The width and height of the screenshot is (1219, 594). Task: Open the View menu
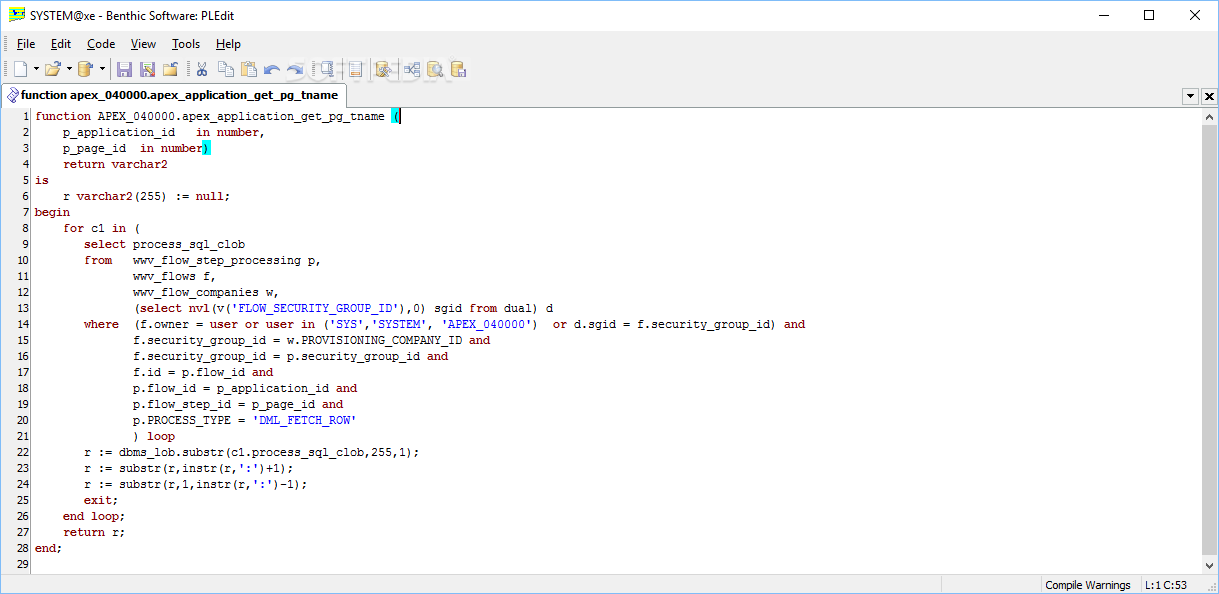click(x=144, y=44)
